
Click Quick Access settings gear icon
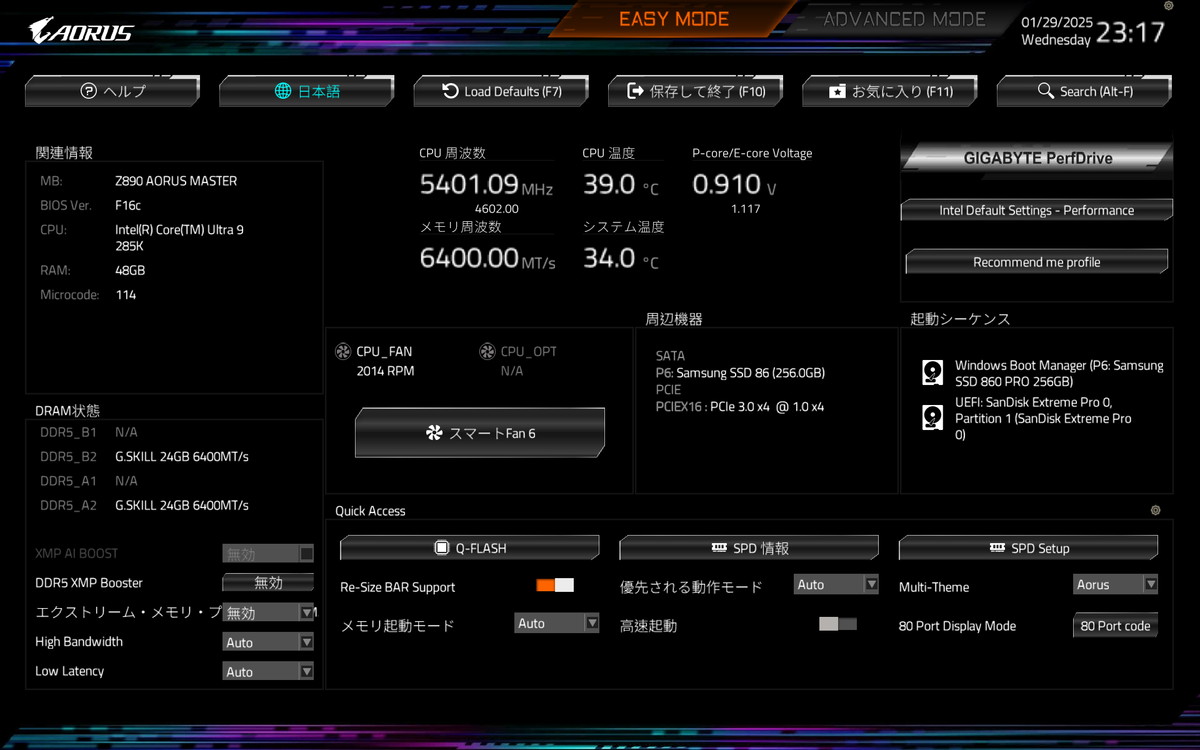[x=1155, y=510]
